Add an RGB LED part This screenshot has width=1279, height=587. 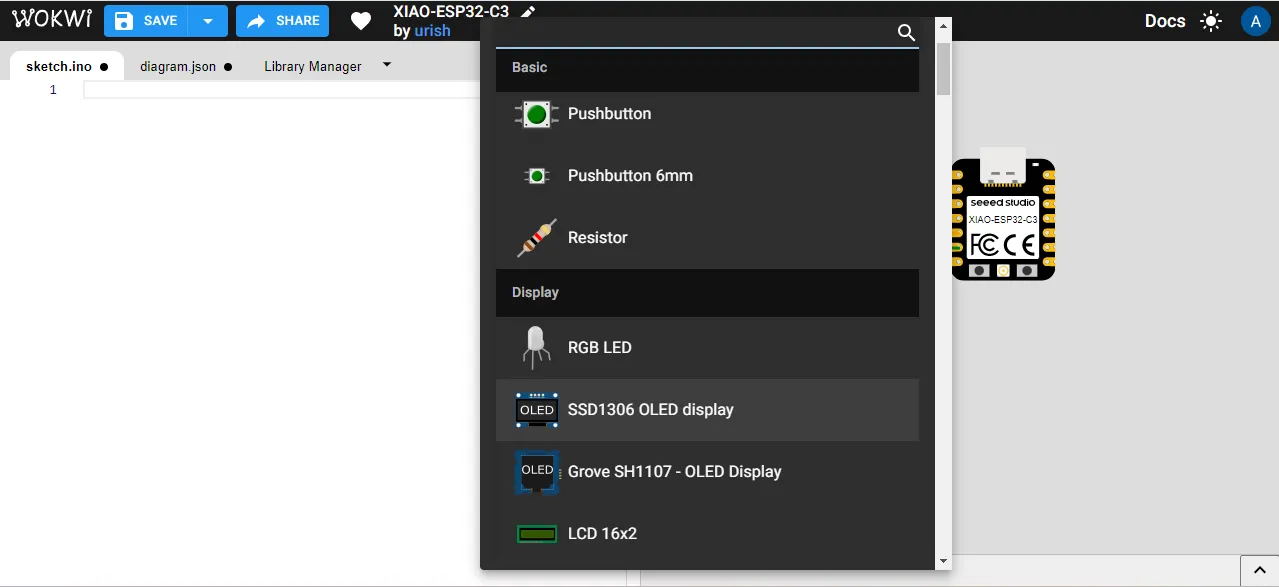tap(707, 348)
